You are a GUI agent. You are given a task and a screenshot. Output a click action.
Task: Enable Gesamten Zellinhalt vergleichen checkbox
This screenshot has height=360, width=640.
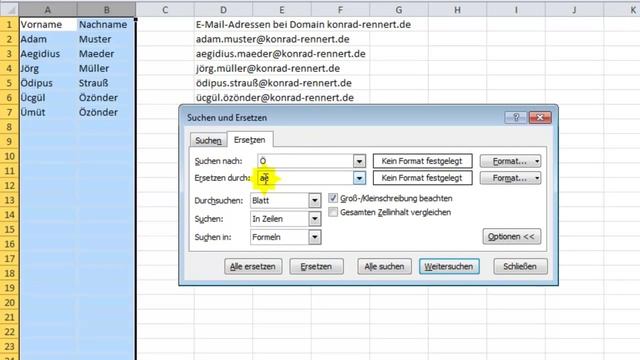pos(333,212)
